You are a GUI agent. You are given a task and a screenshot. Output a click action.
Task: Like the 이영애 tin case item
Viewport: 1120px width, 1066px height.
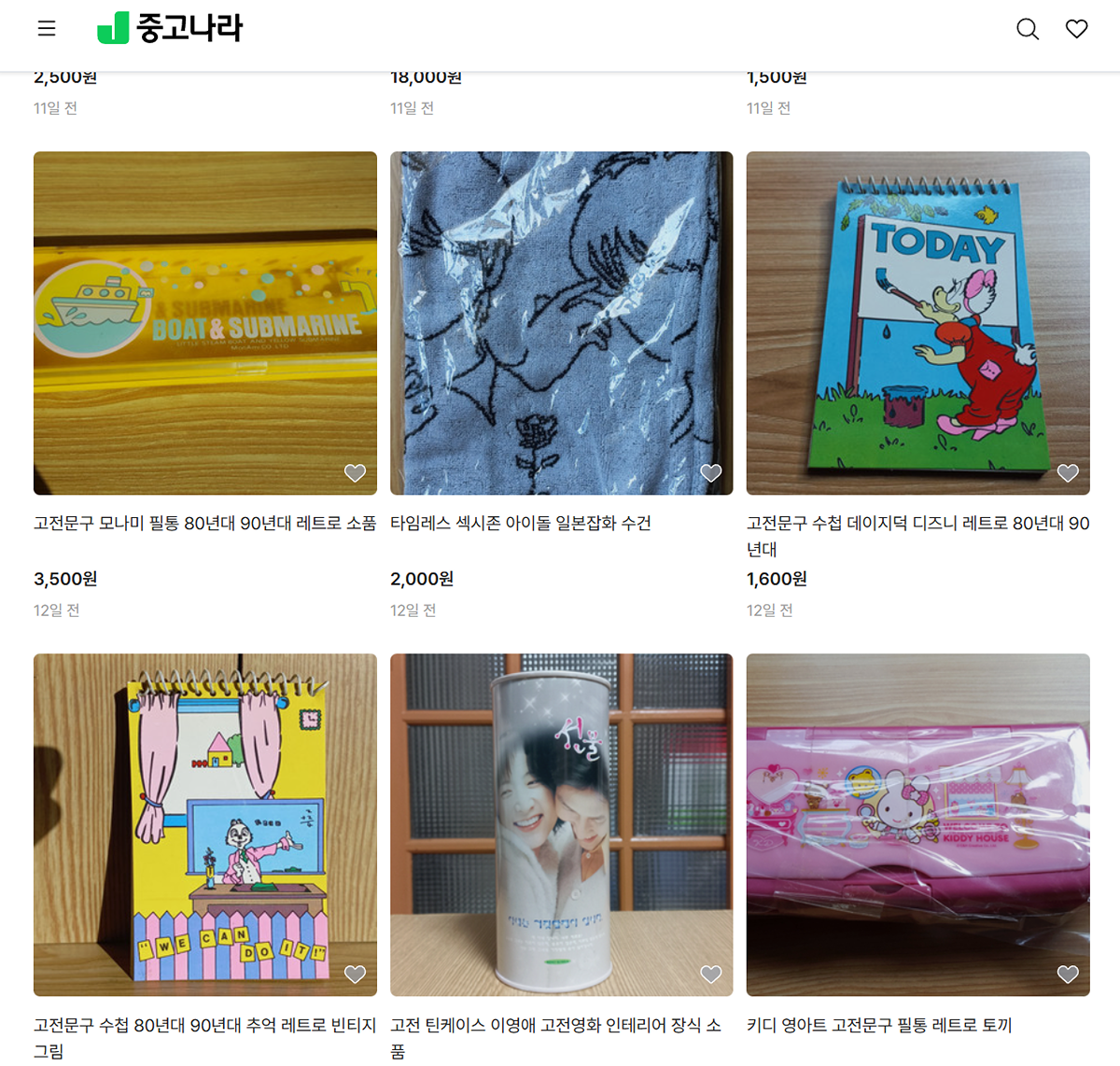coord(711,975)
